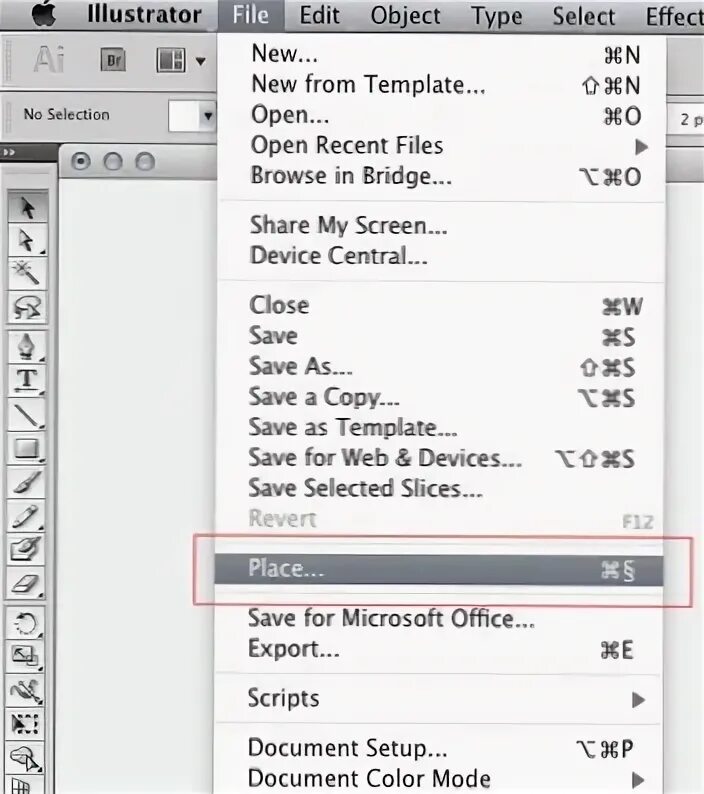Click the Arrange Documents layout icon
The height and width of the screenshot is (794, 704).
[171, 61]
